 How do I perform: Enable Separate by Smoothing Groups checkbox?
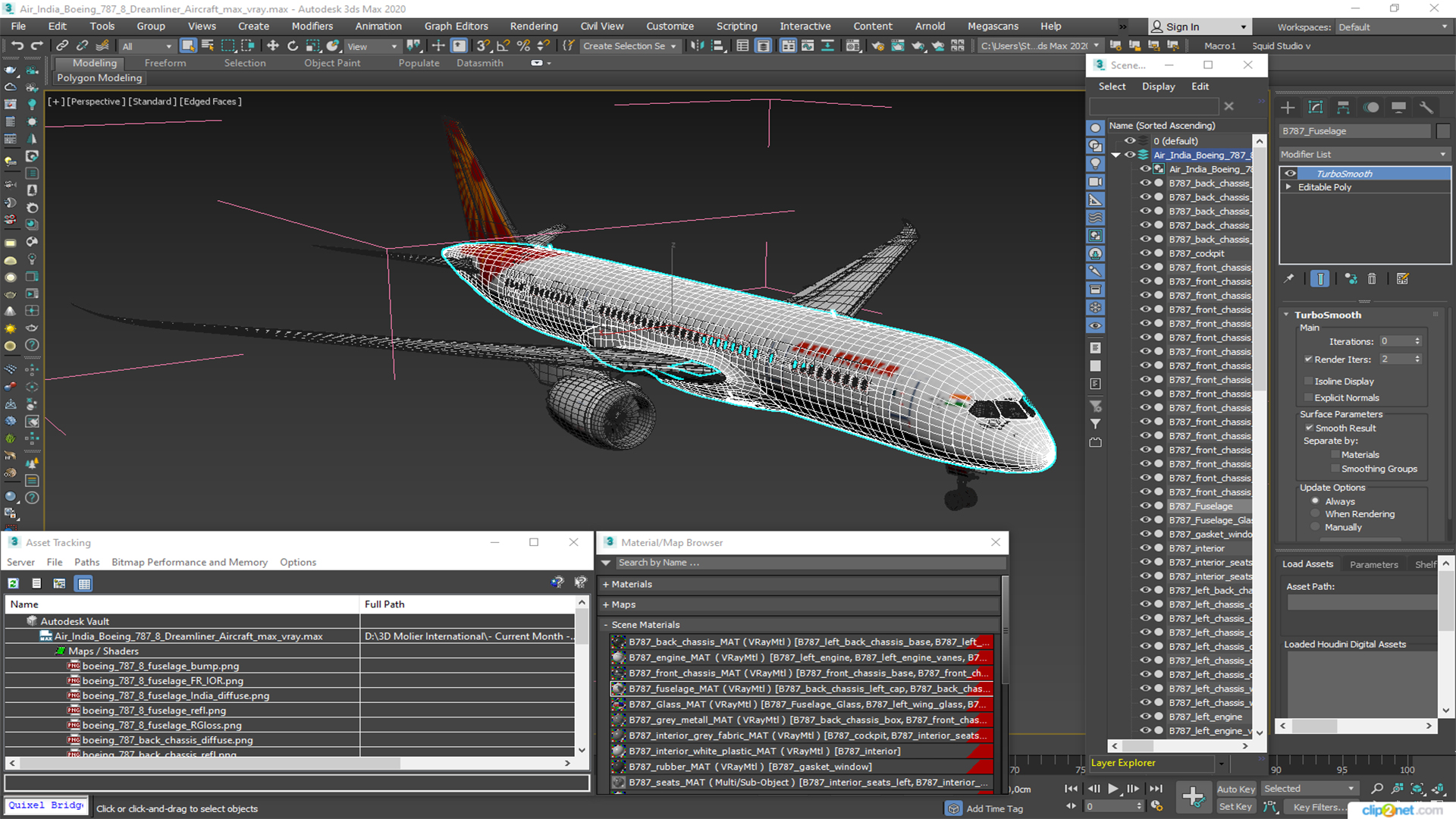[1335, 469]
